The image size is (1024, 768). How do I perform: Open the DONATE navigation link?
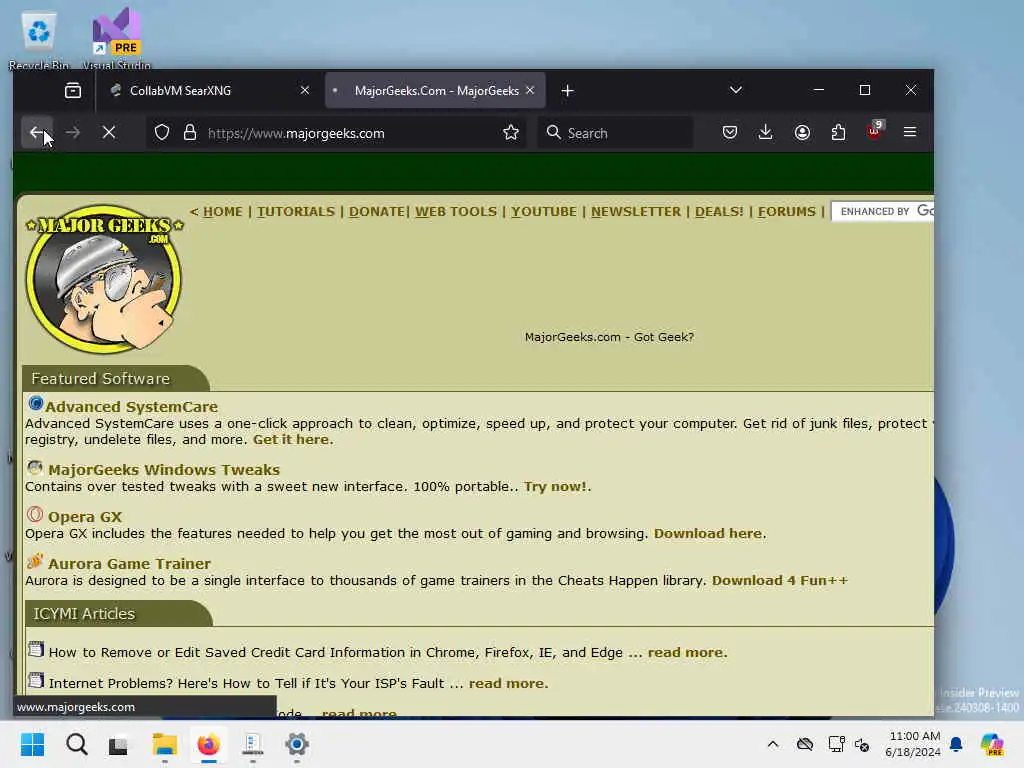click(x=377, y=212)
